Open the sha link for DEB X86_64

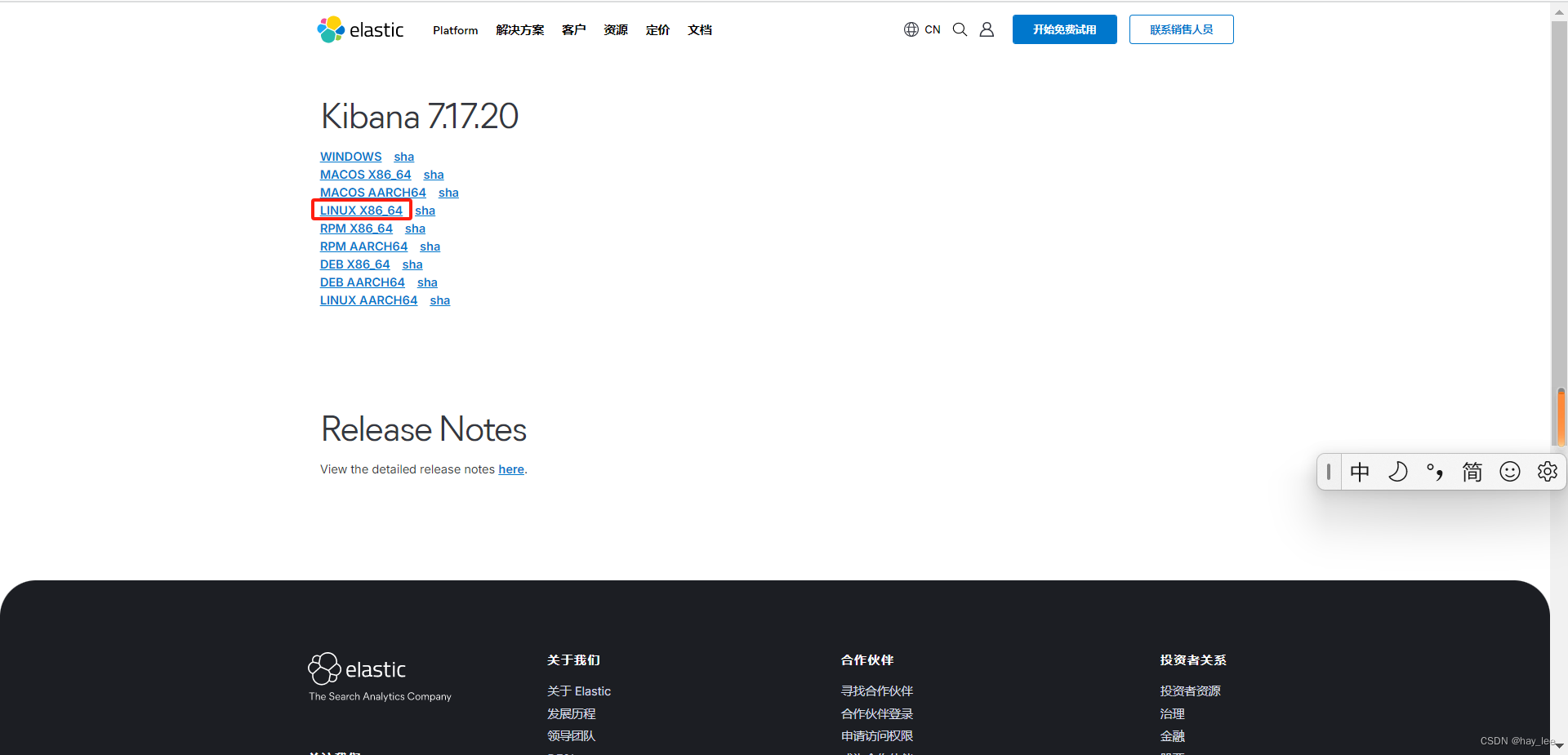(412, 264)
